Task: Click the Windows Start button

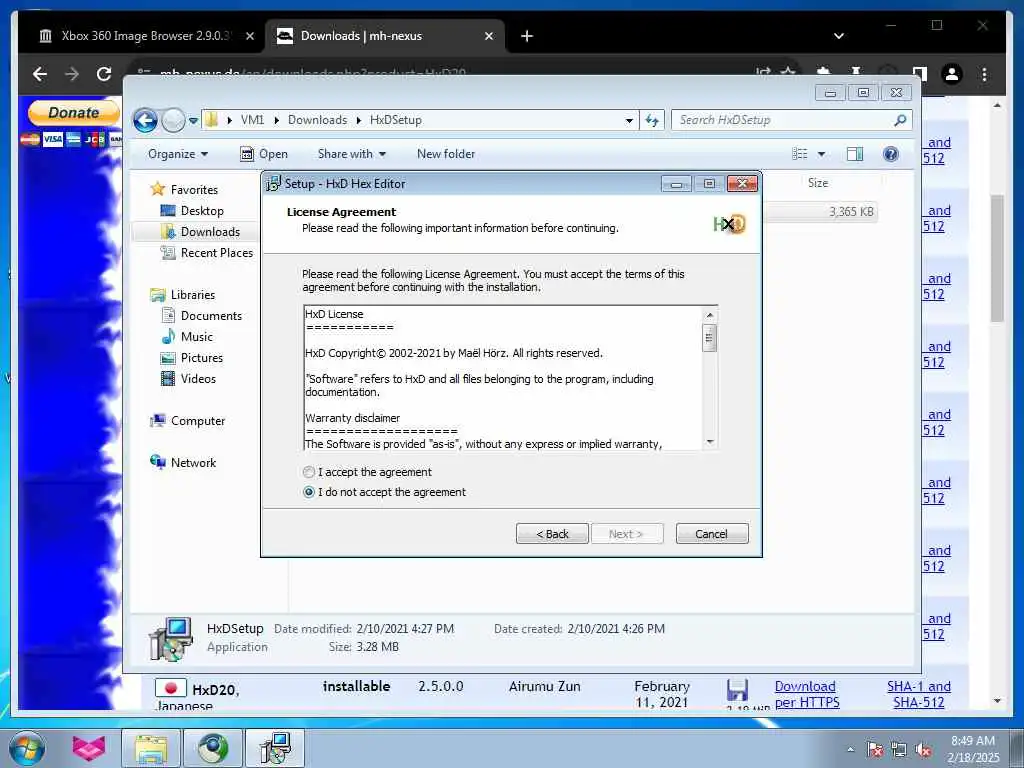Action: [27, 748]
